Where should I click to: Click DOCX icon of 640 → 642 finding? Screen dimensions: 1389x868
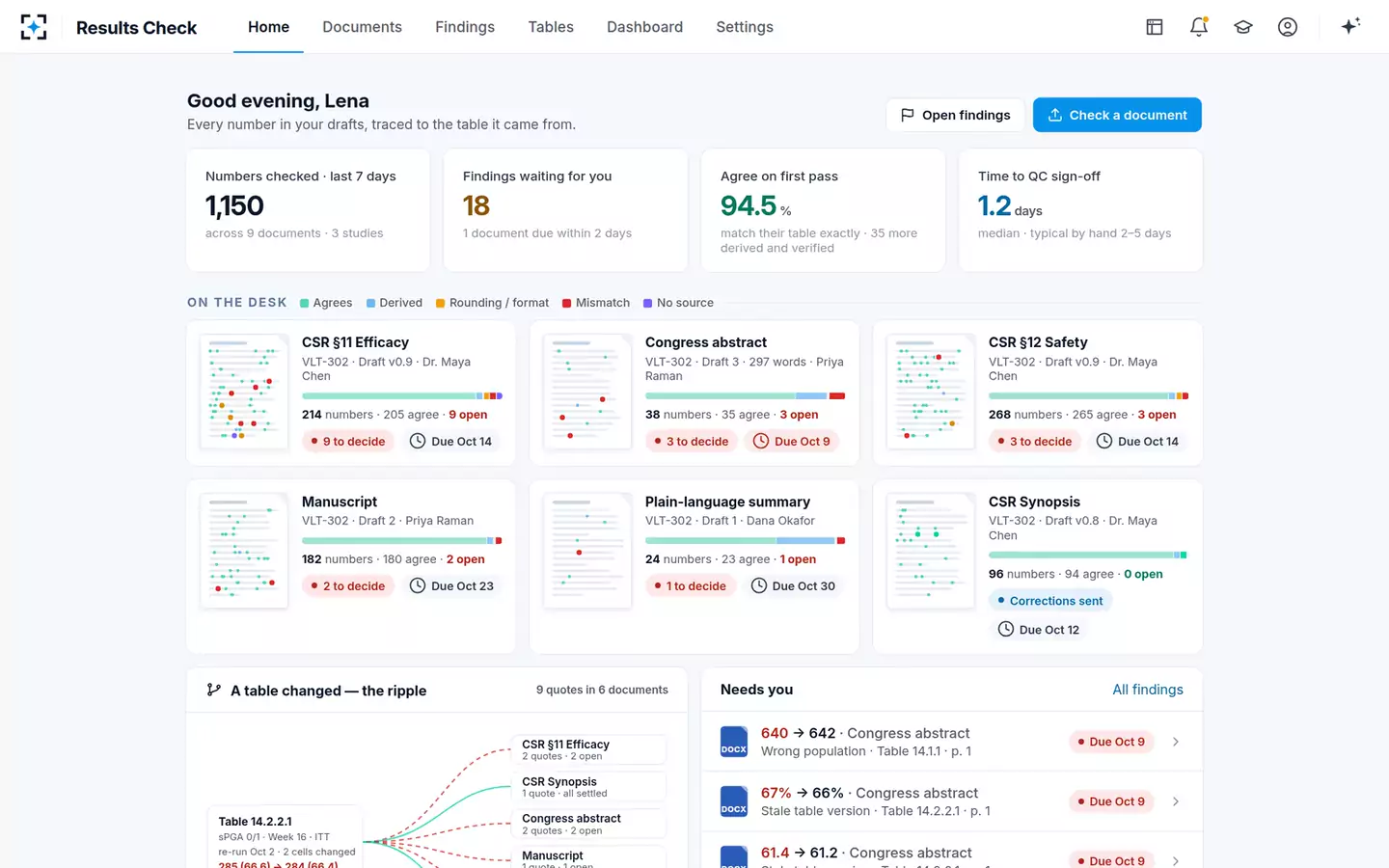pos(734,742)
